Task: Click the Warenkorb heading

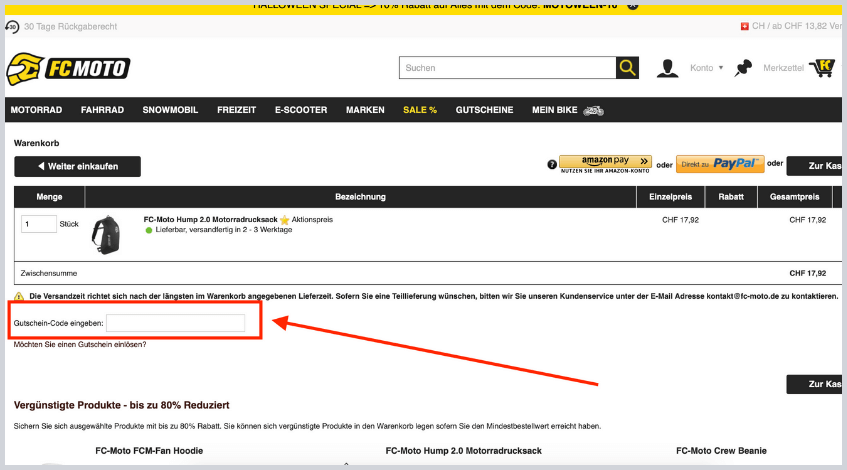Action: [37, 143]
